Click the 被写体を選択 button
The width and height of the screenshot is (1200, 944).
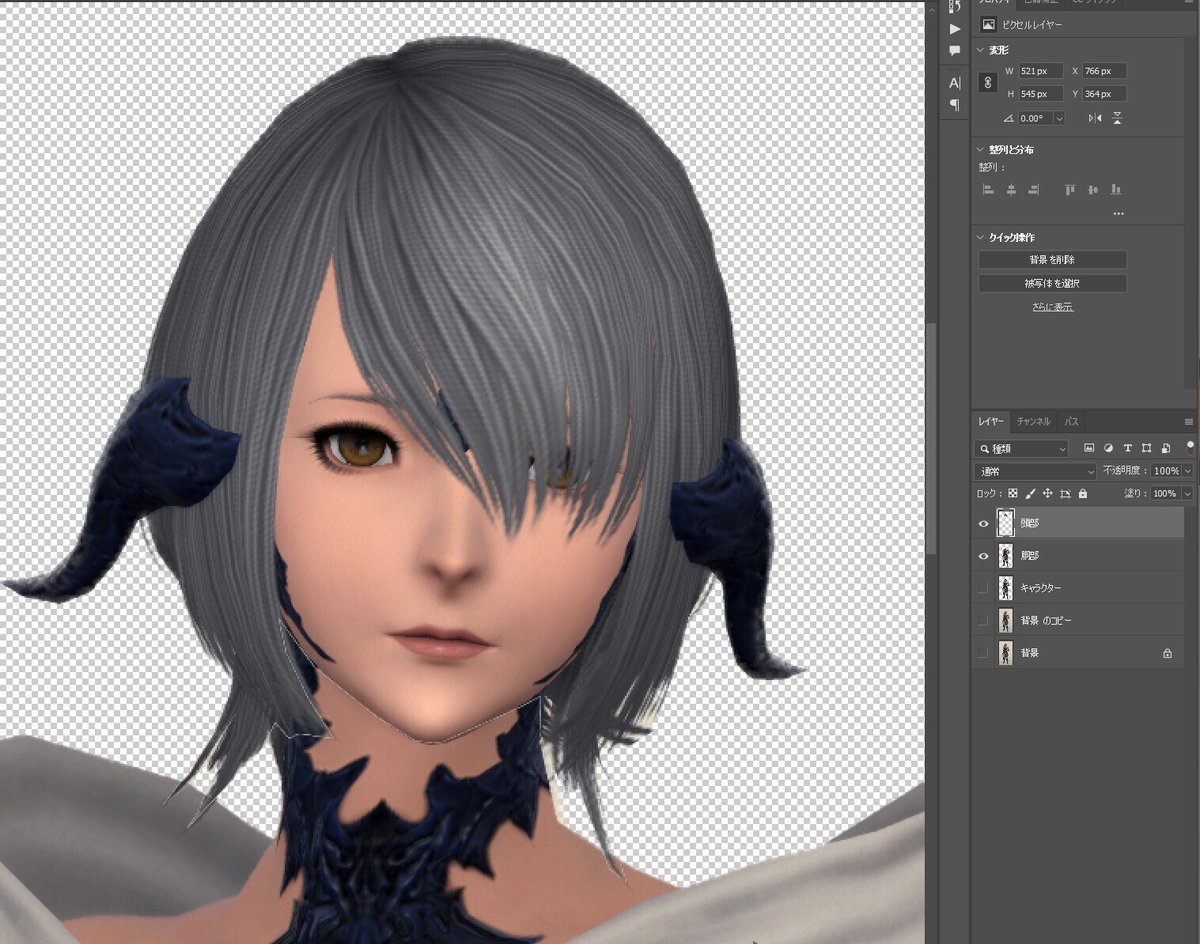(x=1052, y=283)
